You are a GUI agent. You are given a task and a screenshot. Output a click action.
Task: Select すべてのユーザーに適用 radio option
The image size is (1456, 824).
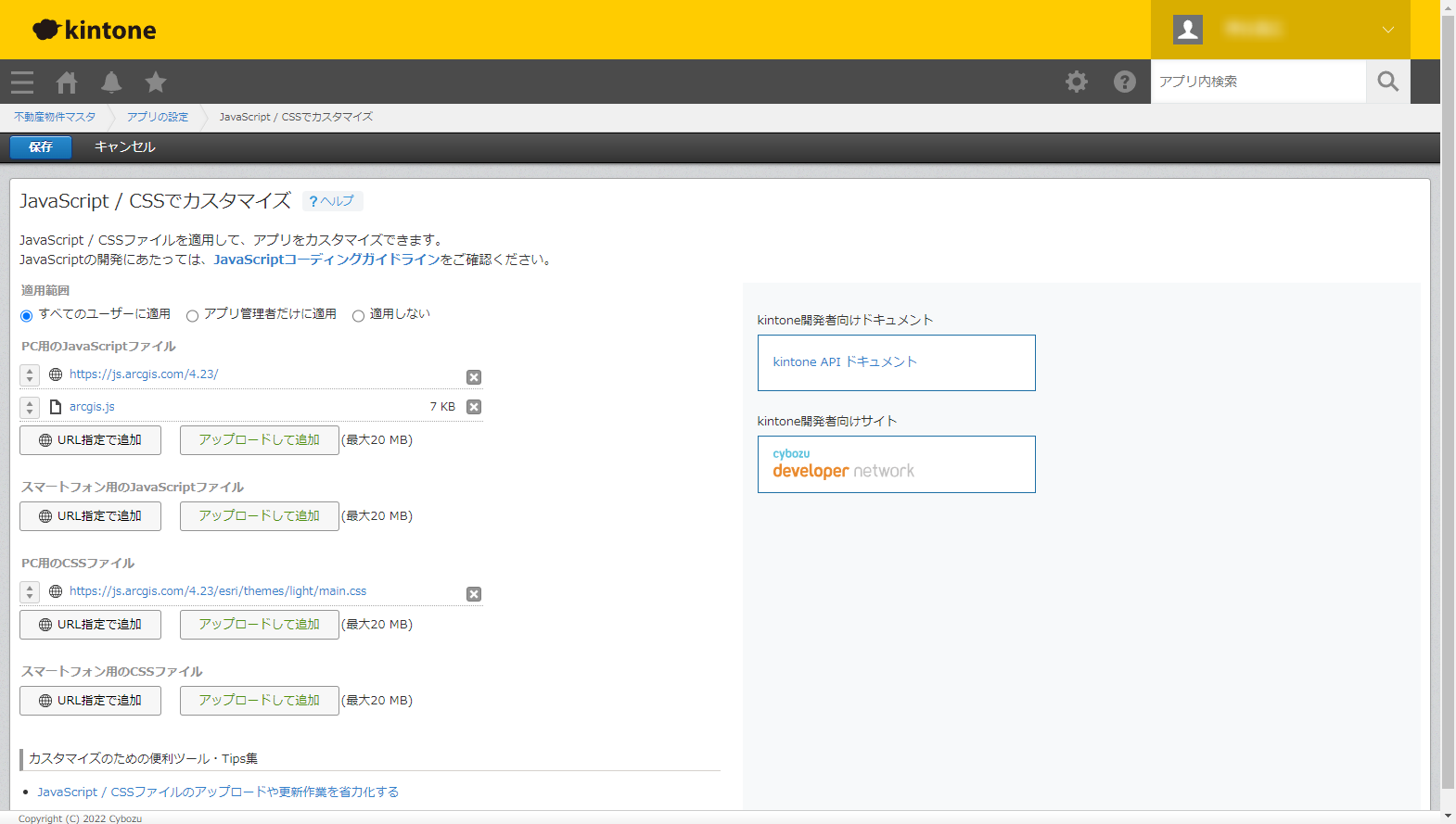coord(26,316)
